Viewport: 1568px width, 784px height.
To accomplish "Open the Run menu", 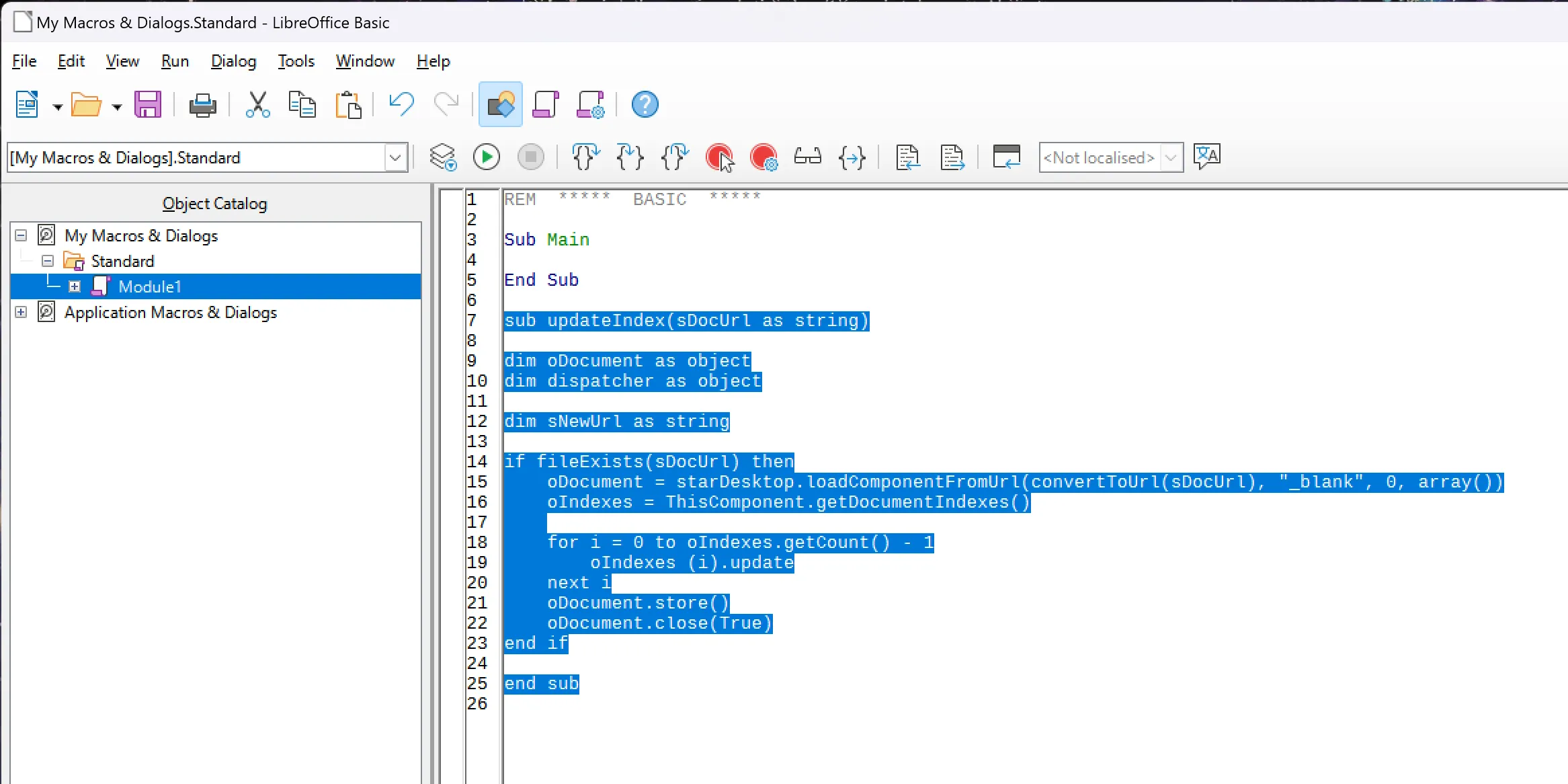I will click(175, 61).
